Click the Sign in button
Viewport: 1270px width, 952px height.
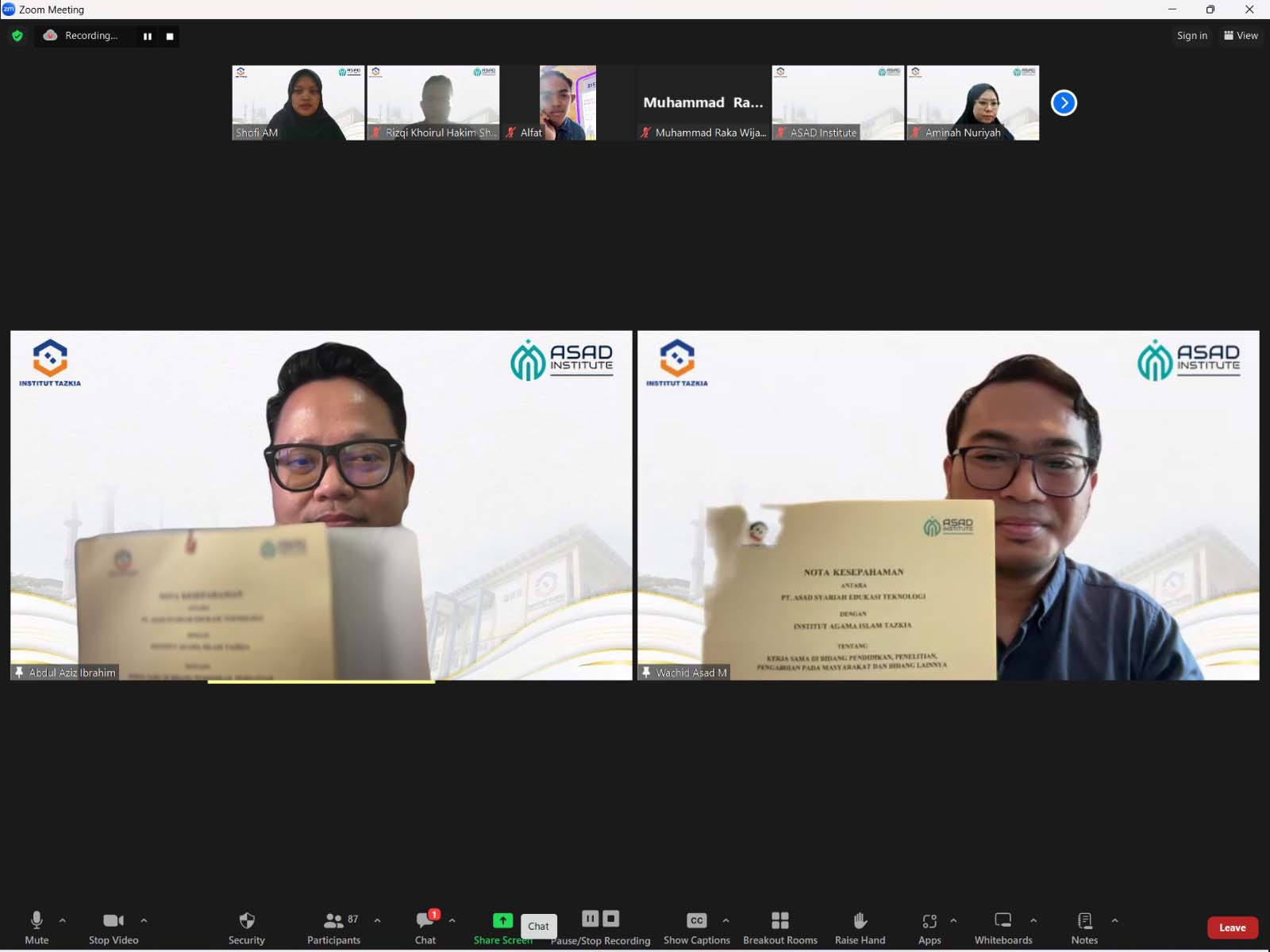[1191, 36]
